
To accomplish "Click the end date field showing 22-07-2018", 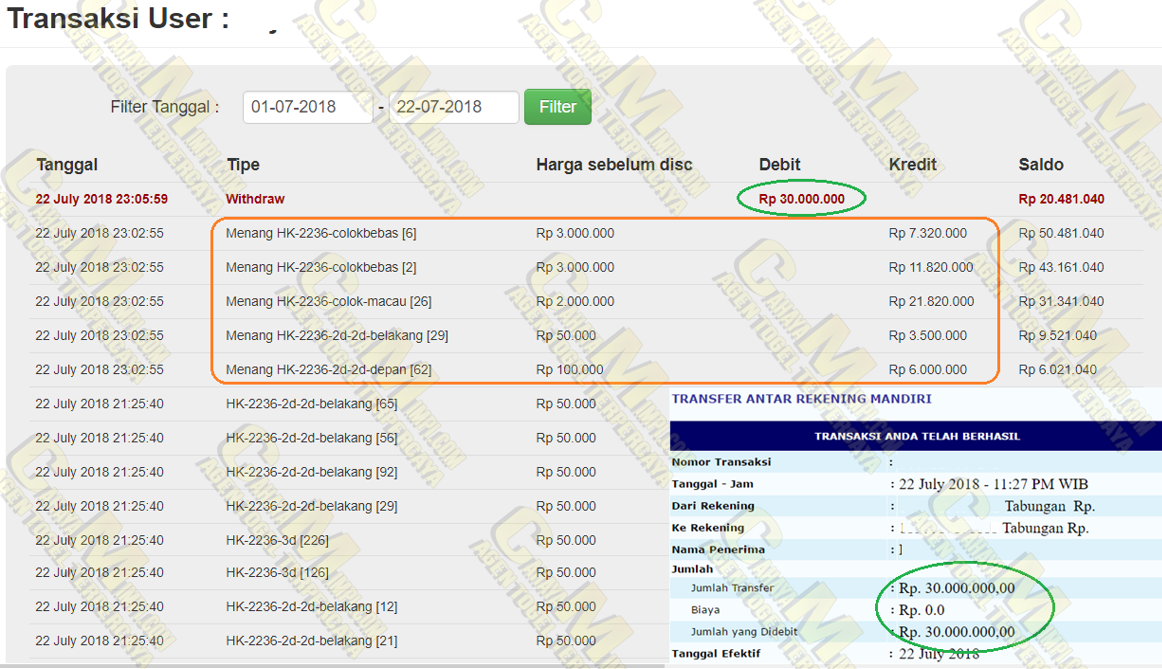I will point(453,107).
